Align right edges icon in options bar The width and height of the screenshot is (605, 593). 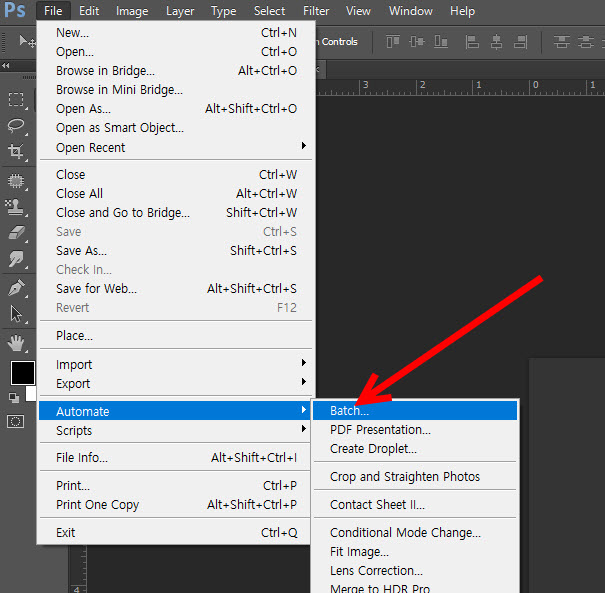coord(521,42)
